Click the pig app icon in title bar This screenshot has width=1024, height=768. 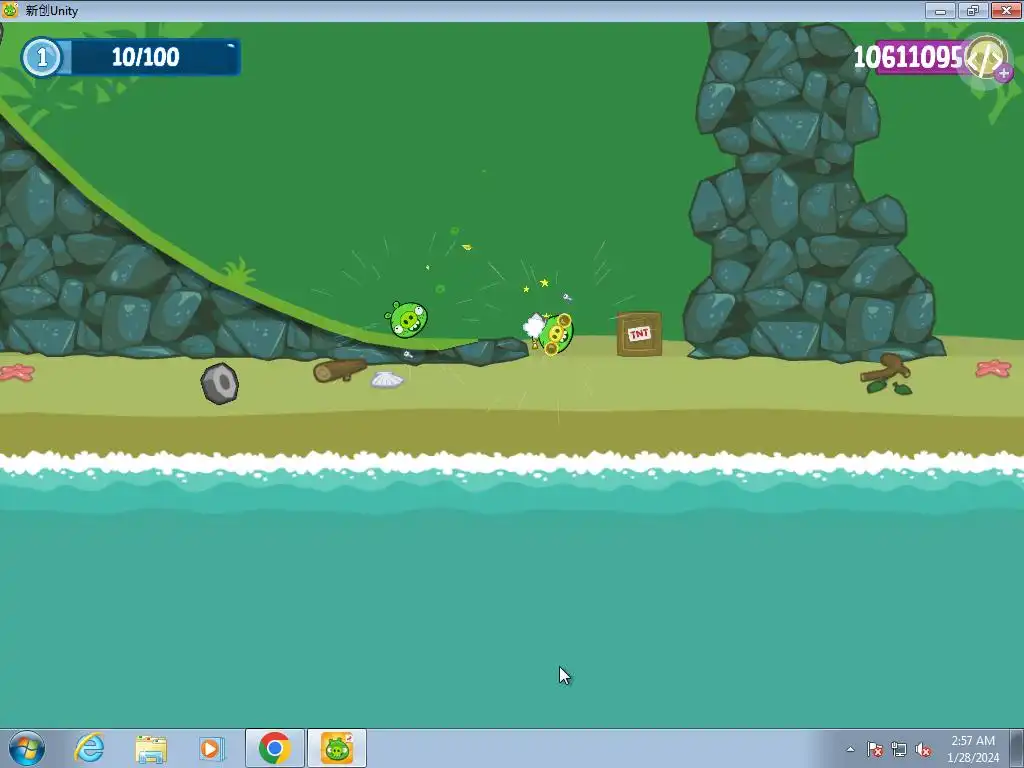point(10,10)
